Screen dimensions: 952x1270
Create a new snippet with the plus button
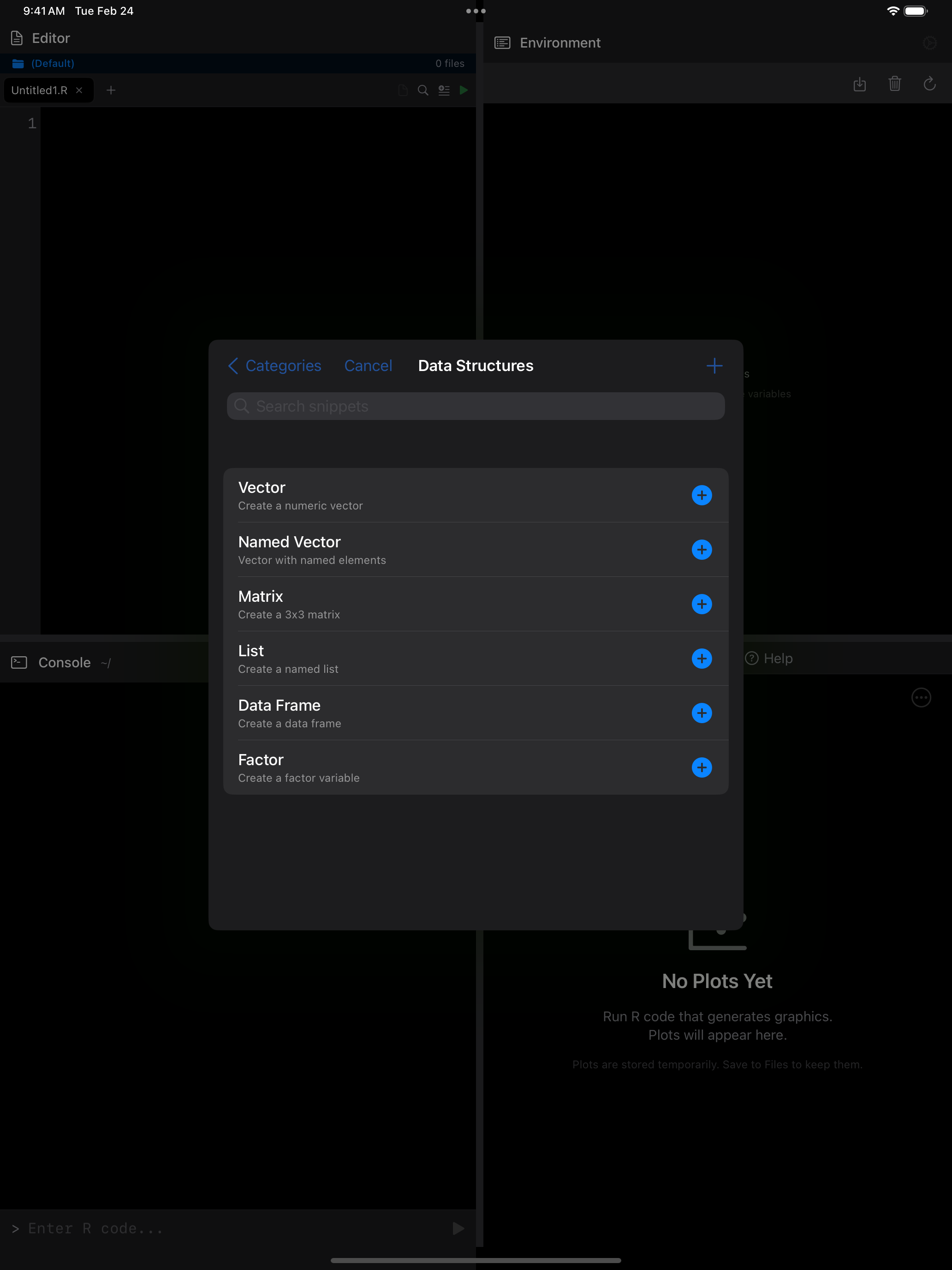click(x=714, y=366)
